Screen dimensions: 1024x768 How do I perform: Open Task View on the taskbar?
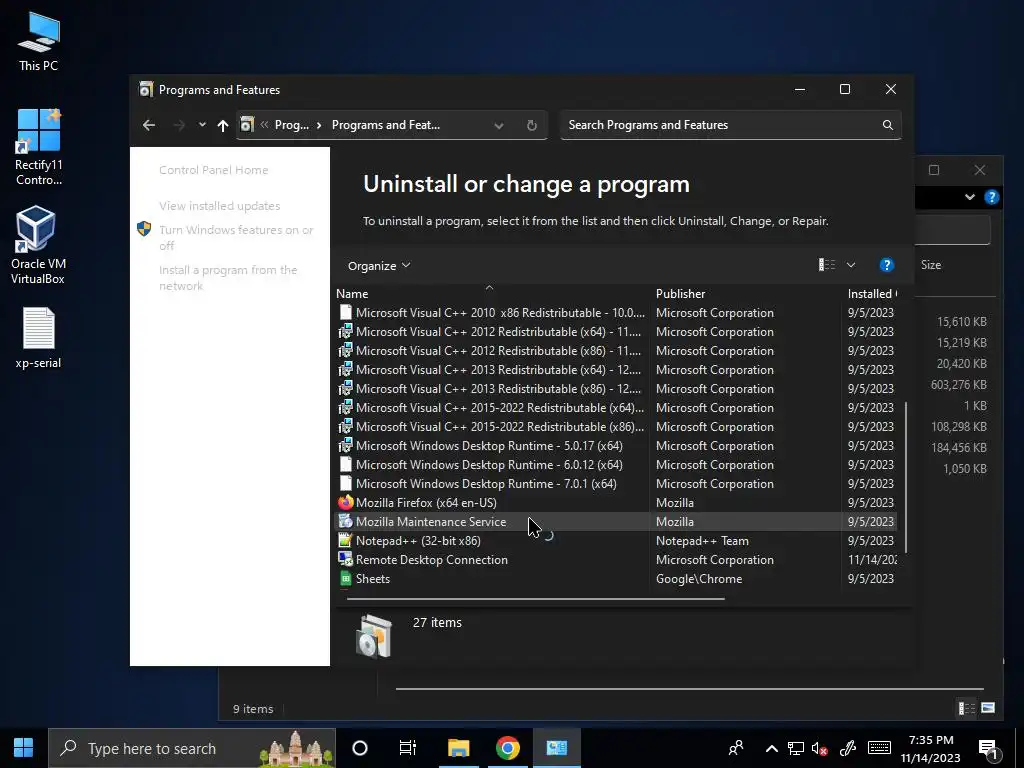pos(408,748)
